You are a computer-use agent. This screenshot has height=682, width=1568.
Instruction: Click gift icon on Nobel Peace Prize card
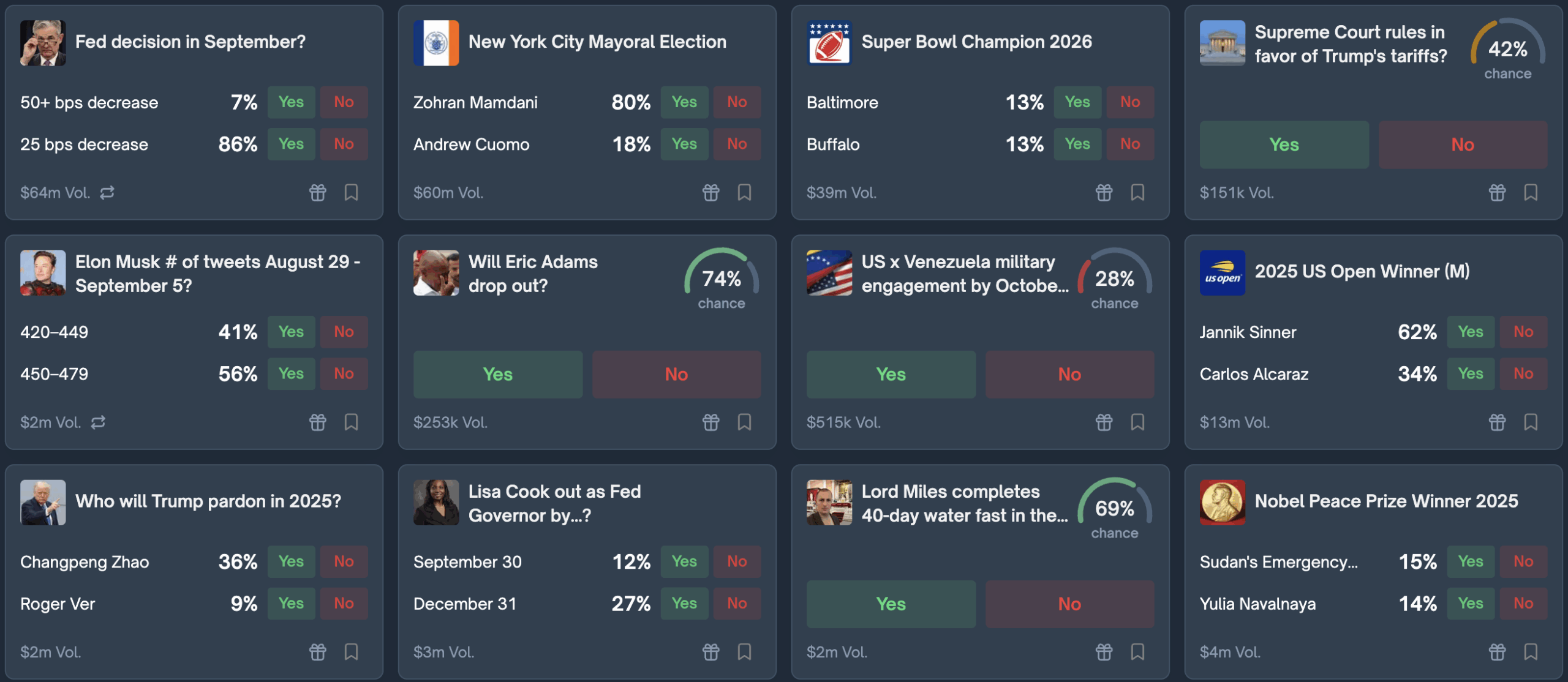point(1497,652)
